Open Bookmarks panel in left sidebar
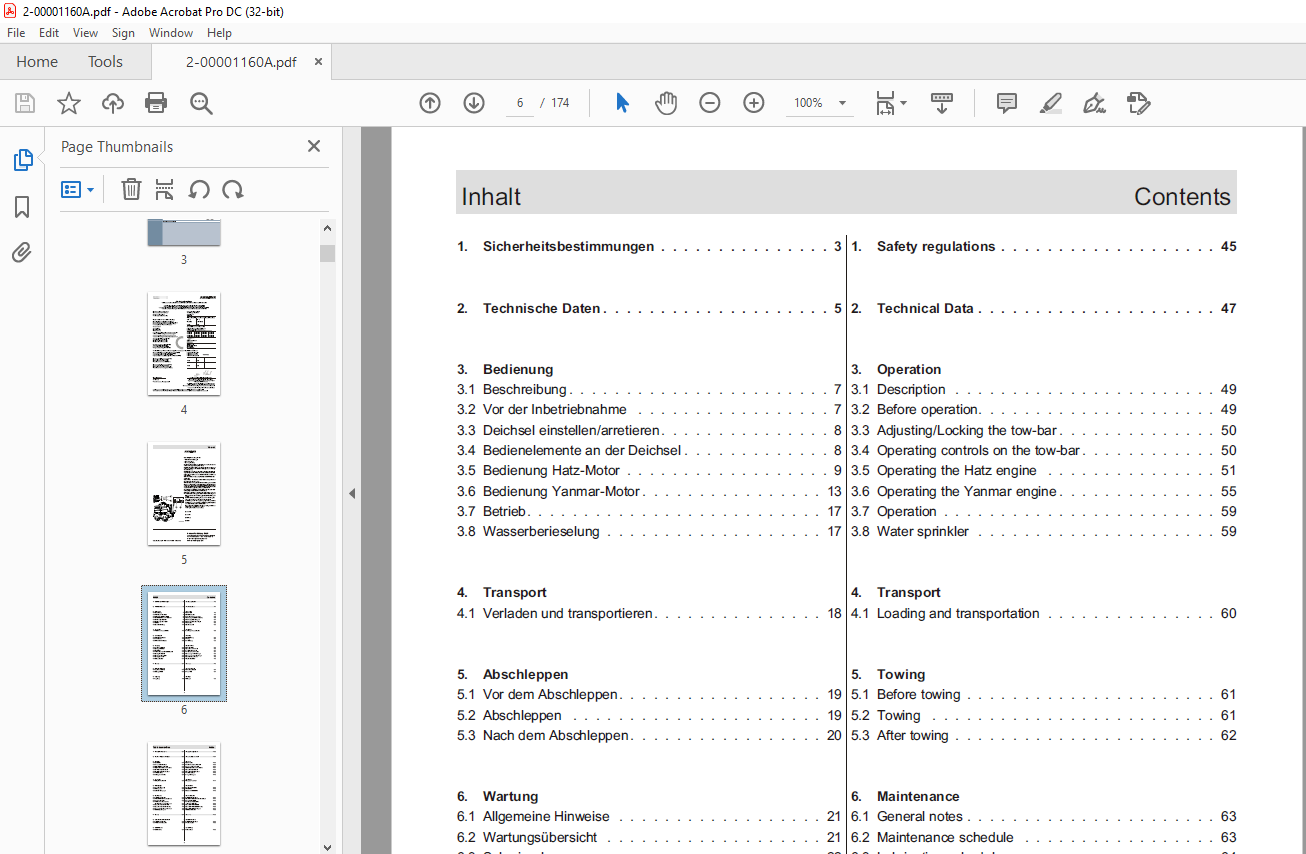Viewport: 1306px width, 854px height. (22, 207)
